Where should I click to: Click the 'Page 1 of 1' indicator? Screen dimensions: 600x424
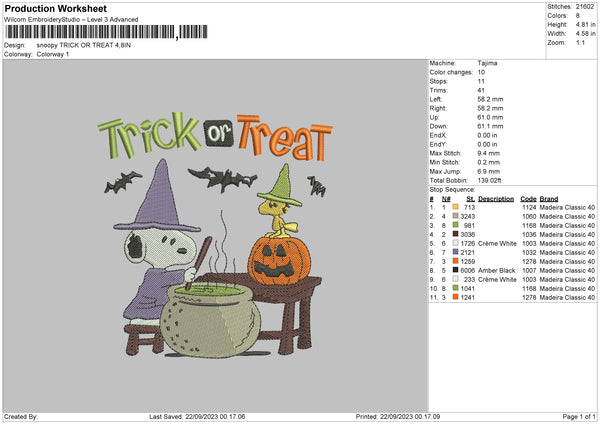579,416
